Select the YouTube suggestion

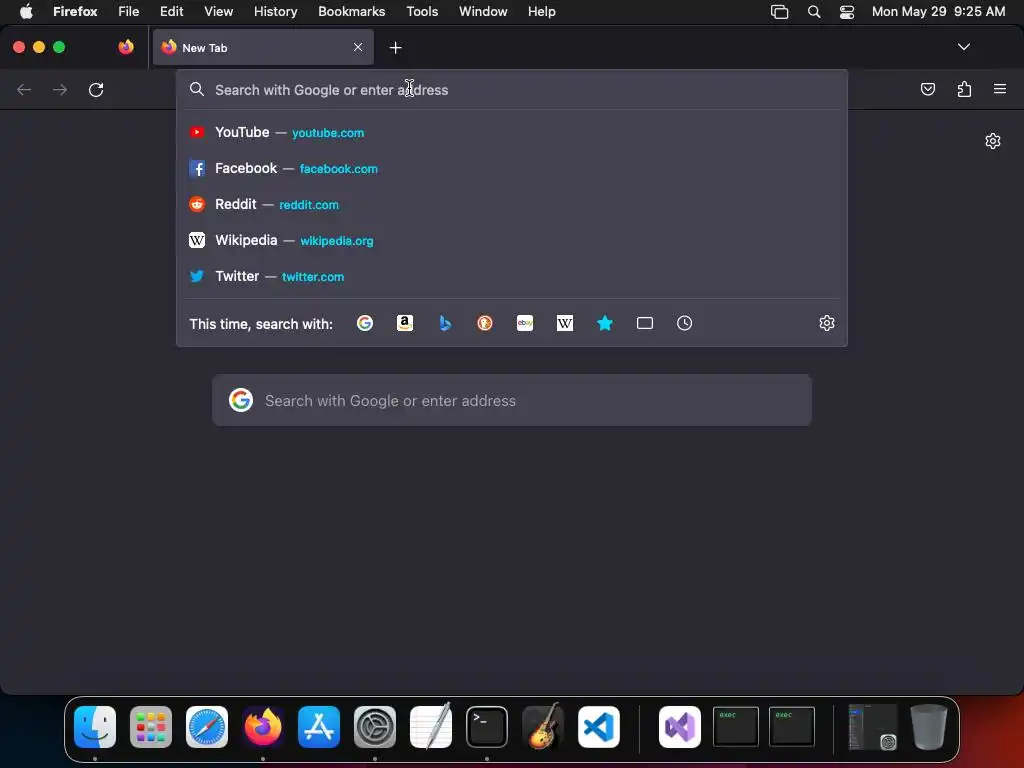coord(512,133)
